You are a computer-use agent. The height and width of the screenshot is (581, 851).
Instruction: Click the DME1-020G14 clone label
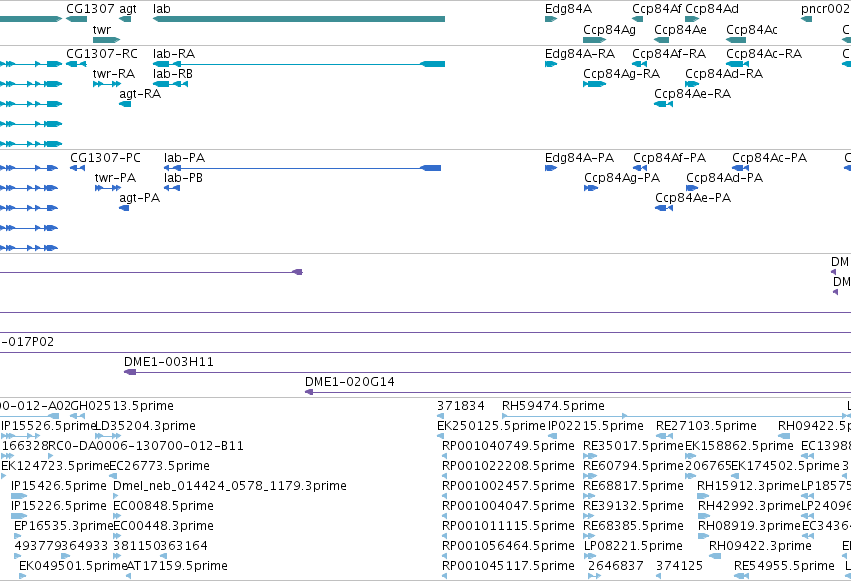coord(350,382)
